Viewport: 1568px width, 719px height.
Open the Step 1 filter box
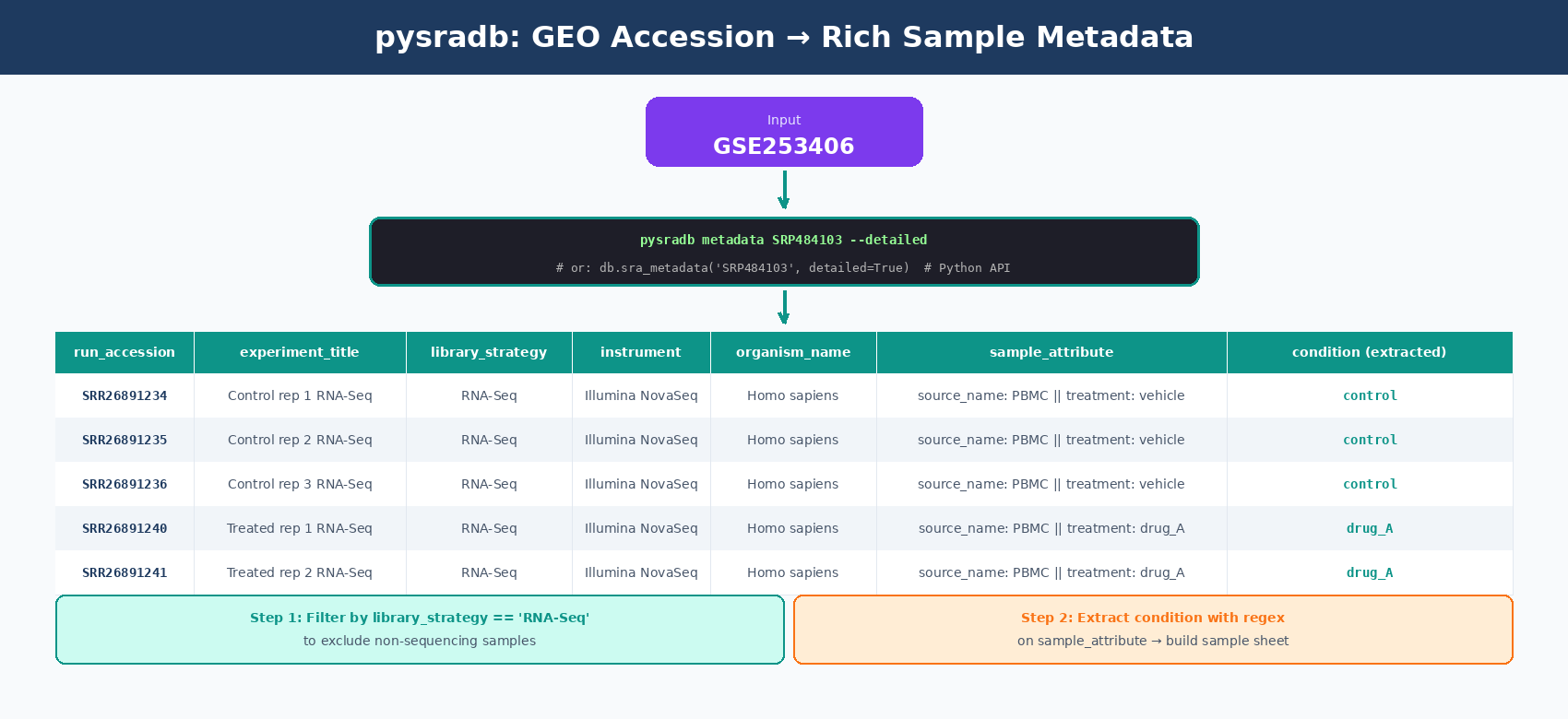coord(420,630)
